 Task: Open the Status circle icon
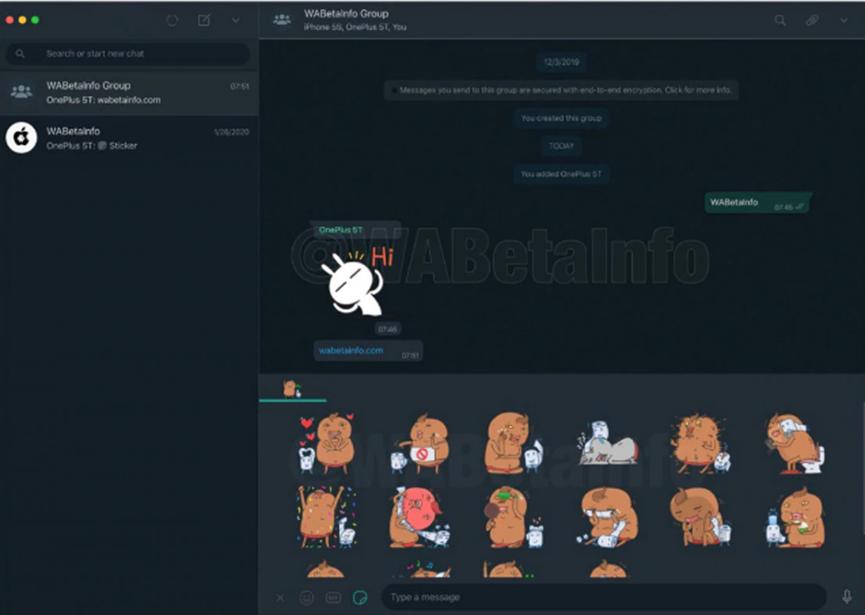tap(172, 20)
